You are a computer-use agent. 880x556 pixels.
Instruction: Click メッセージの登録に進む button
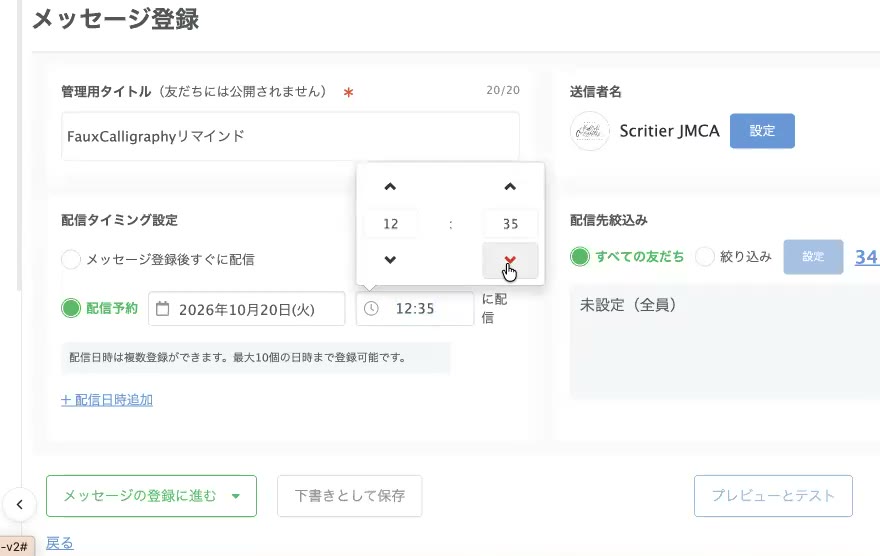coord(151,496)
